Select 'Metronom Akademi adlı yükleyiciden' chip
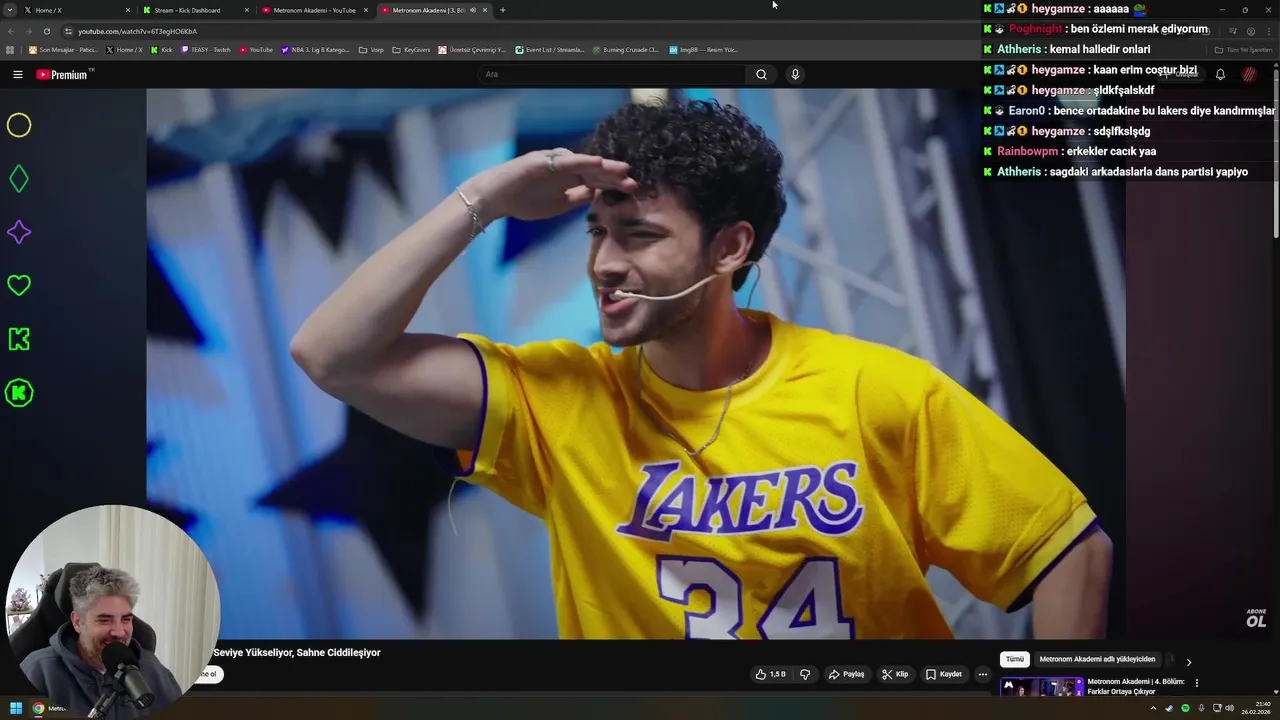The height and width of the screenshot is (720, 1280). 1097,660
